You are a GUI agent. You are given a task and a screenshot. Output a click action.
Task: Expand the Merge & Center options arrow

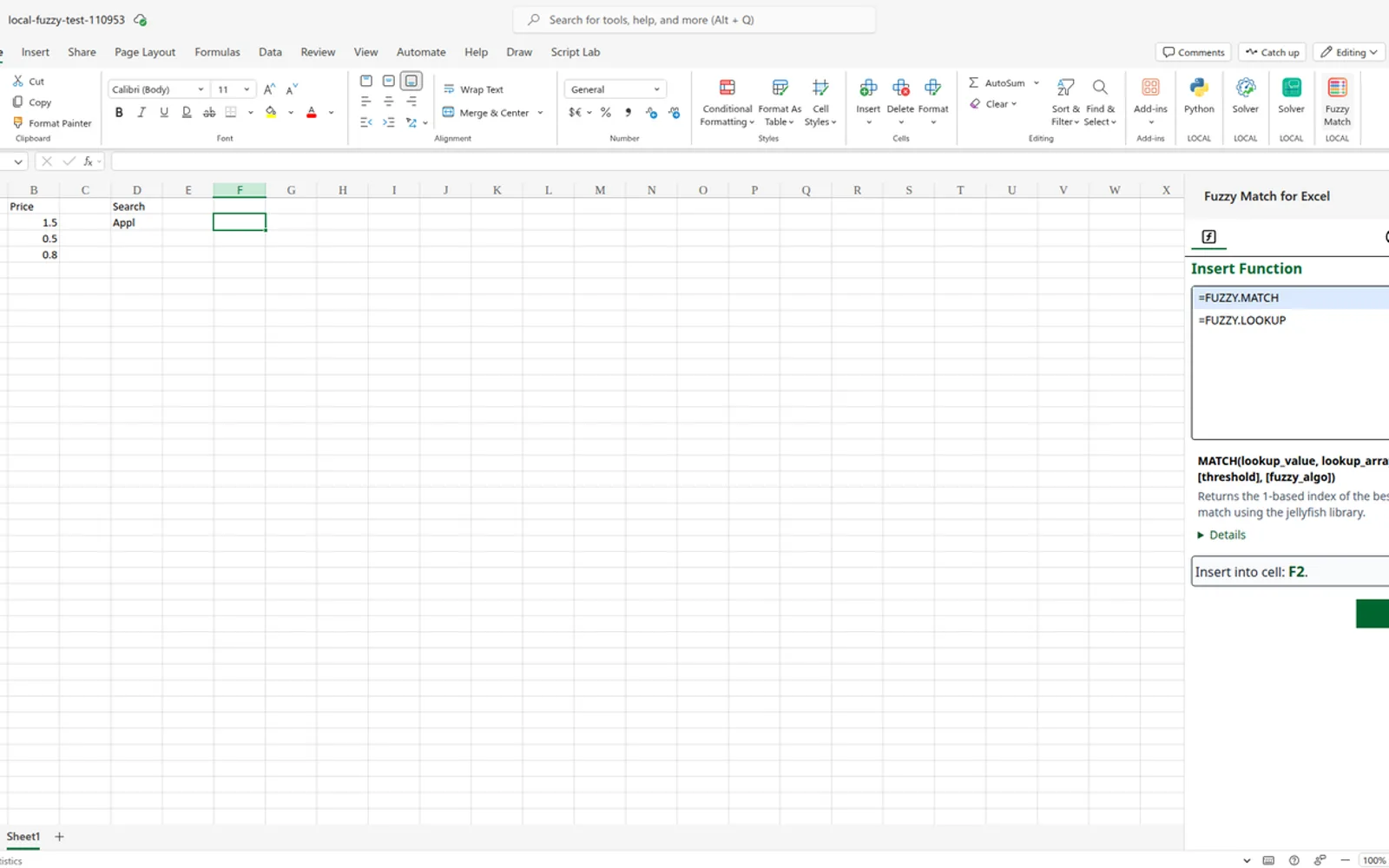(x=540, y=113)
